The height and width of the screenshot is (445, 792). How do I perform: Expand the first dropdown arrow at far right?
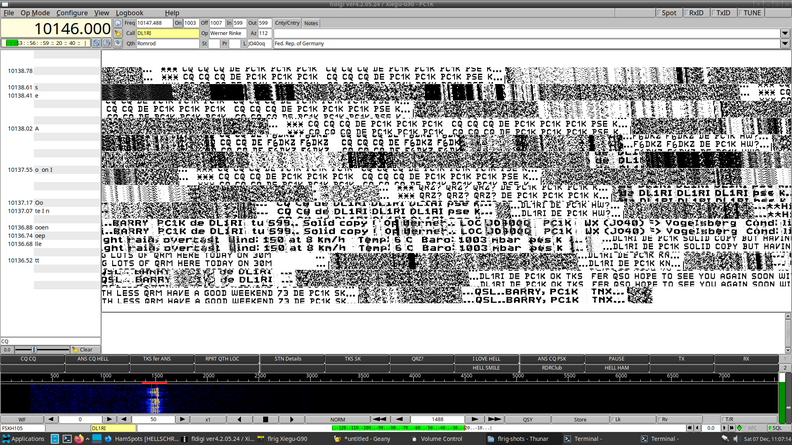coord(784,33)
